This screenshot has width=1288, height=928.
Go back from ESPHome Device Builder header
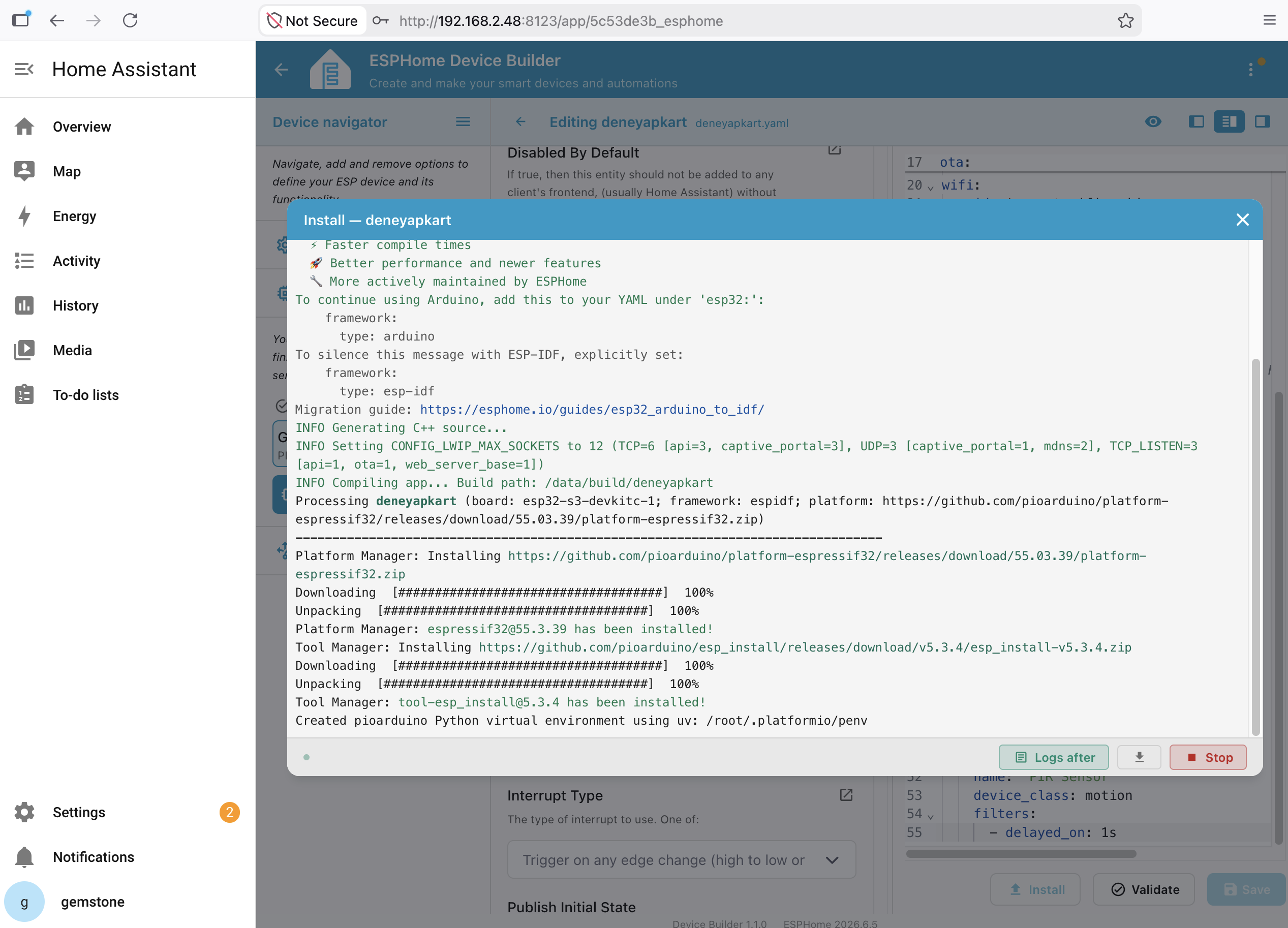[281, 70]
